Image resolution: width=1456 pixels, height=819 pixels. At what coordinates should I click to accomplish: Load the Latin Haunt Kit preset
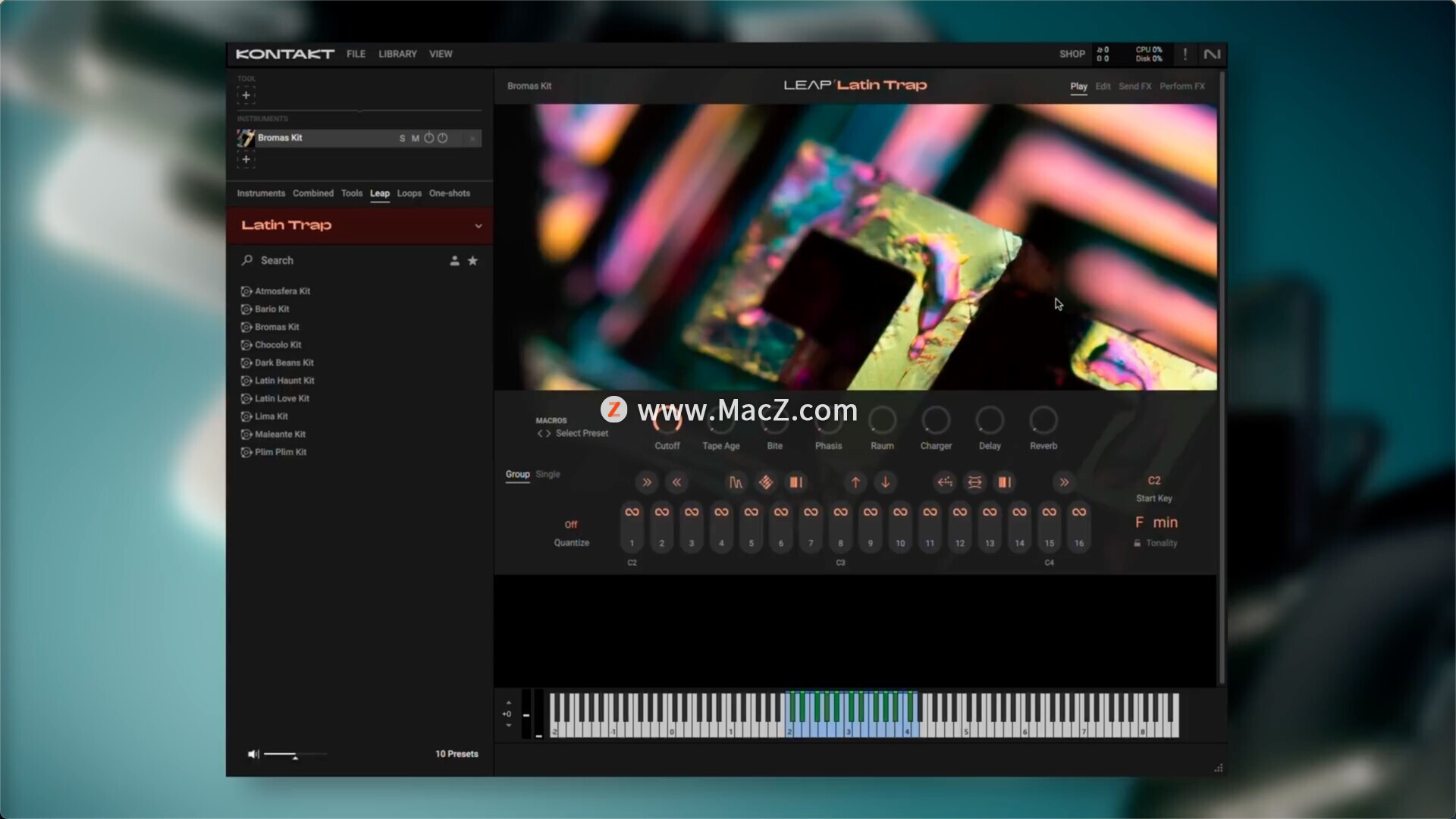pos(277,381)
